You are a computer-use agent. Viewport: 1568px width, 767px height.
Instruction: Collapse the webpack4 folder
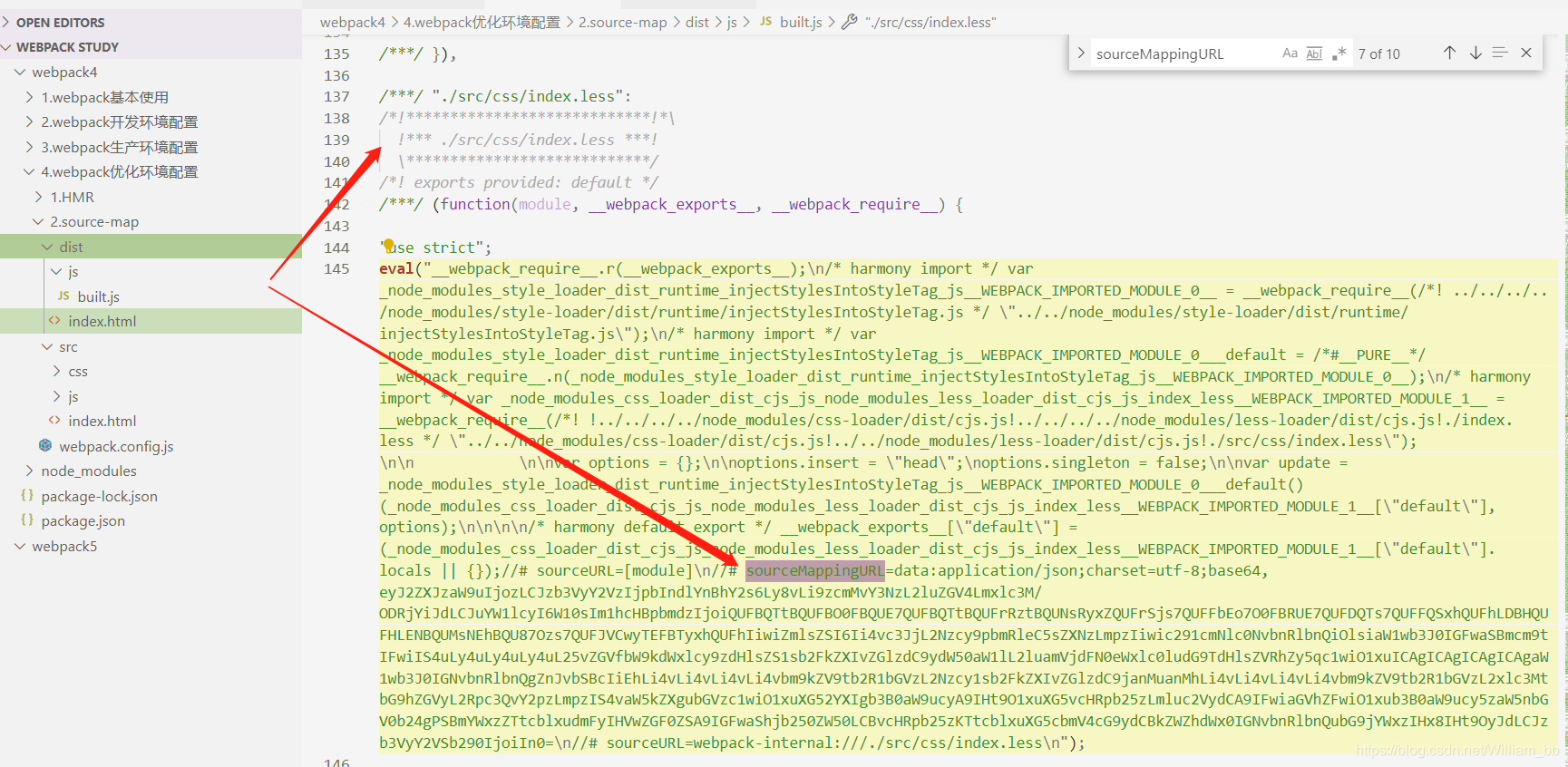[20, 72]
